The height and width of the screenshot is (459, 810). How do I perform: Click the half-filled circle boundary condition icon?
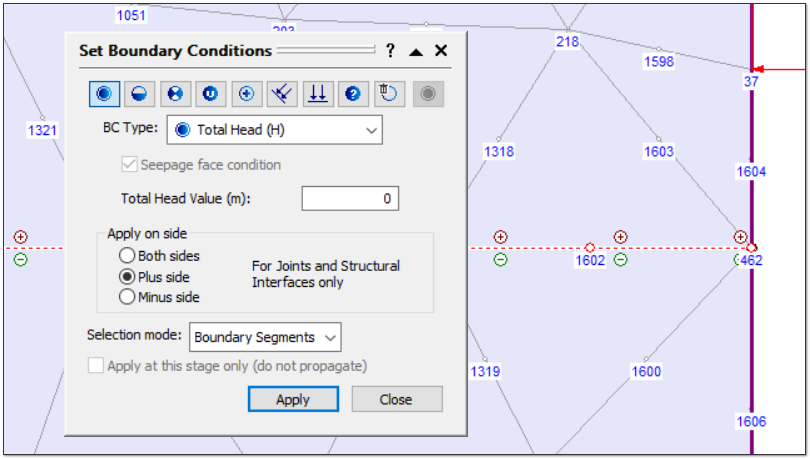[x=141, y=94]
